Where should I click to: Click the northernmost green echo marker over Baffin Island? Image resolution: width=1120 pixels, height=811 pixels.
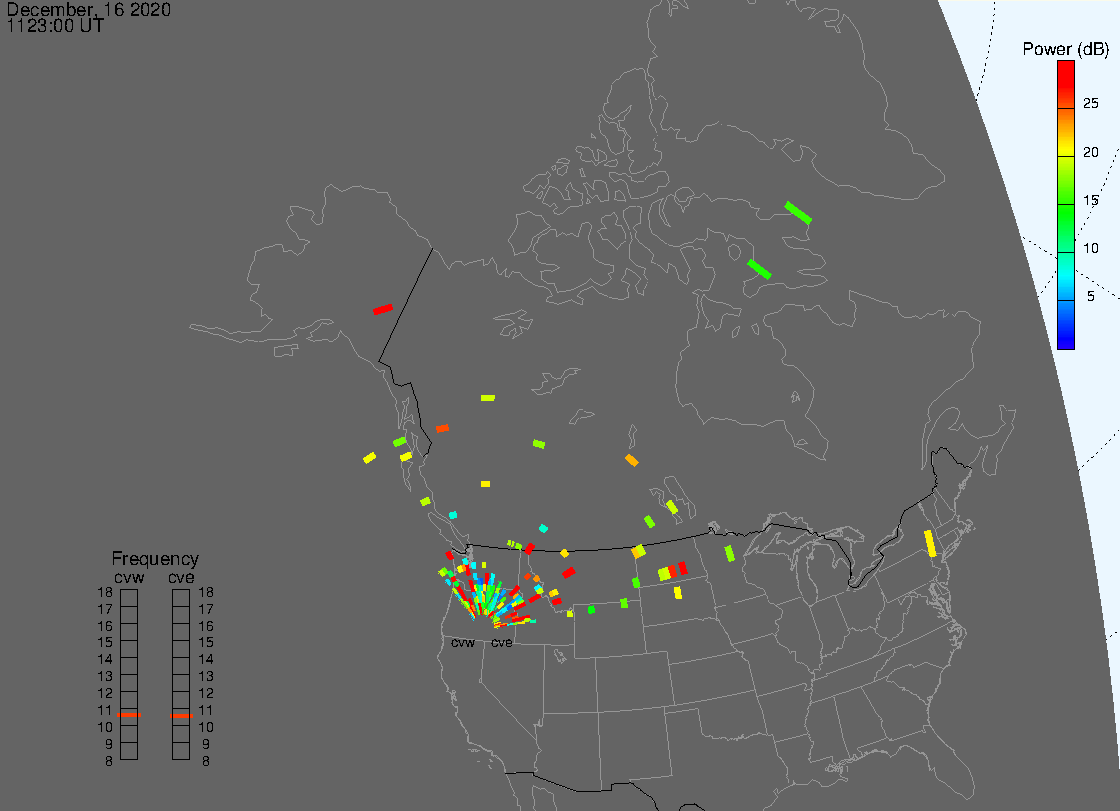[x=798, y=212]
